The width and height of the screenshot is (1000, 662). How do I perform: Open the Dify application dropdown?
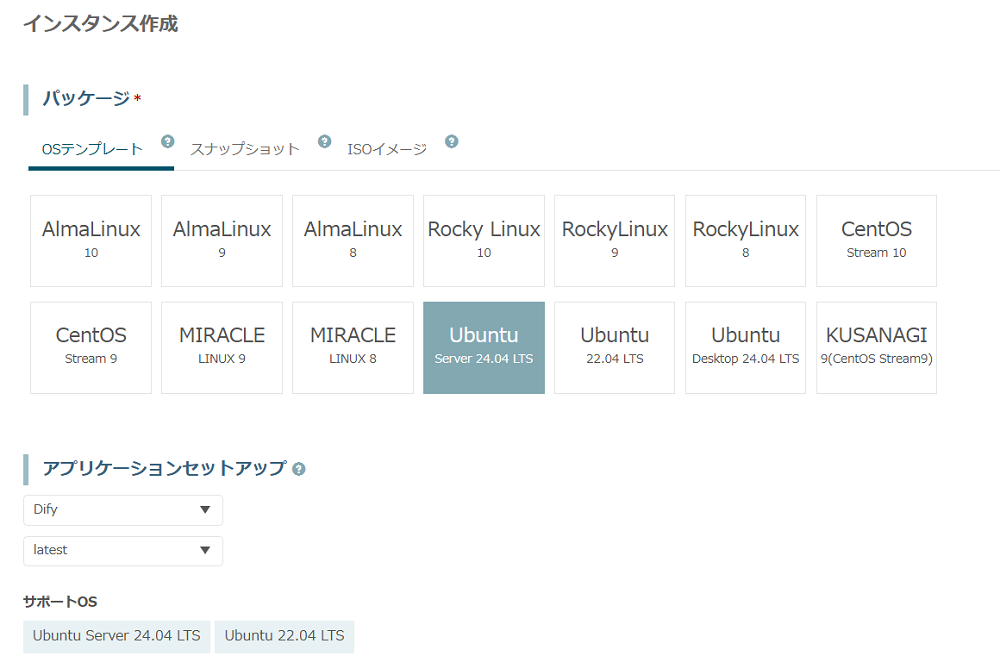[x=123, y=510]
